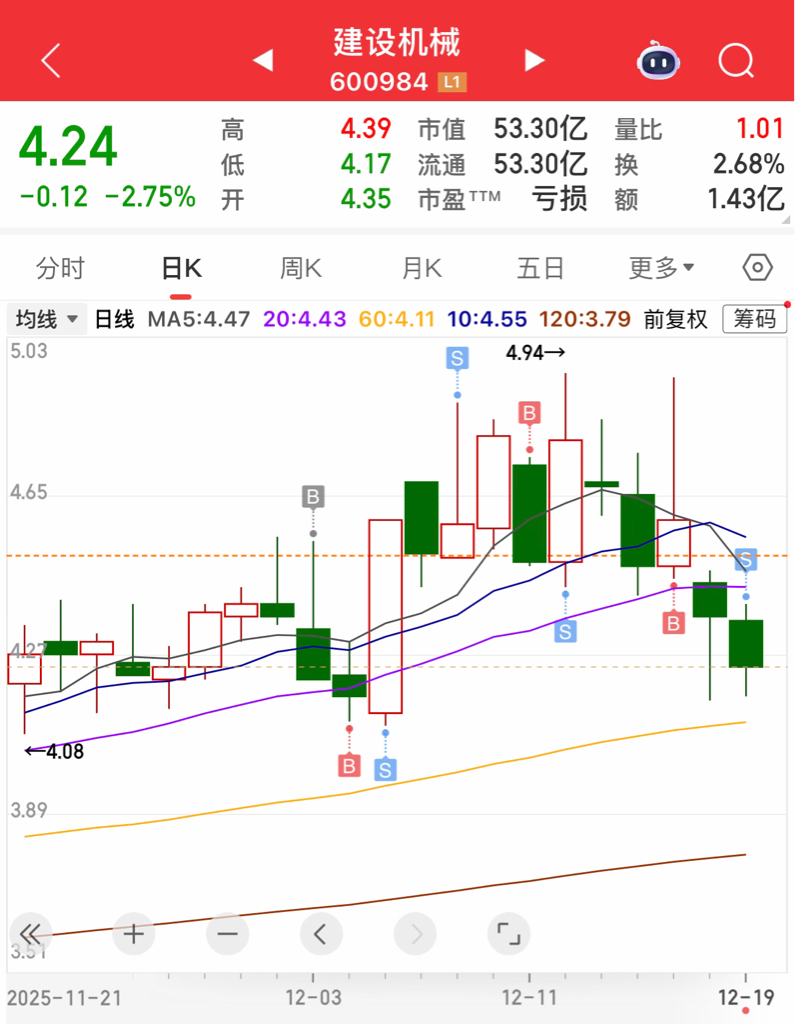Tap the turnover amount 1.43亿
The width and height of the screenshot is (795, 1024).
tap(746, 199)
